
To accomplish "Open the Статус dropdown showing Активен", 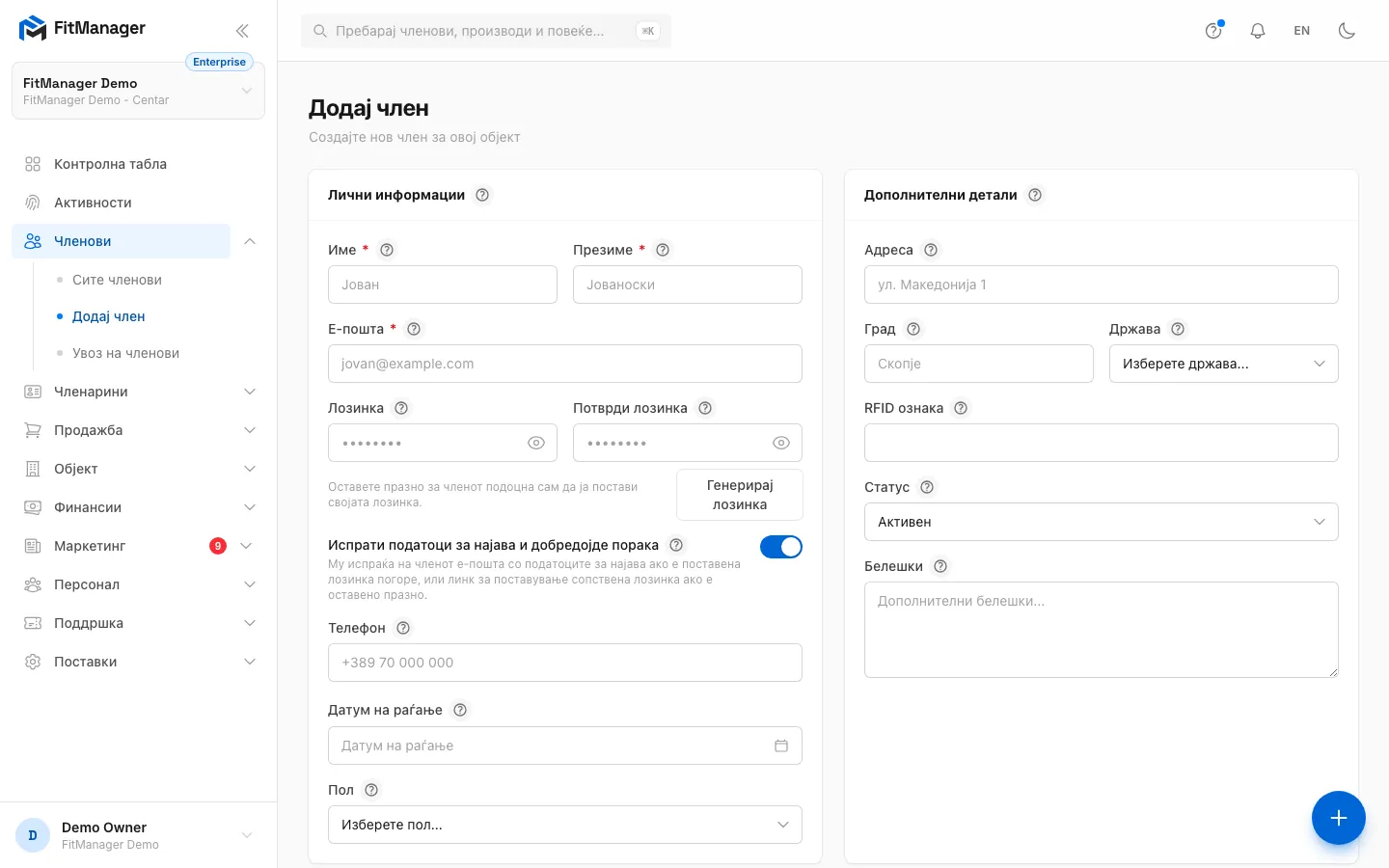I will (x=1102, y=522).
